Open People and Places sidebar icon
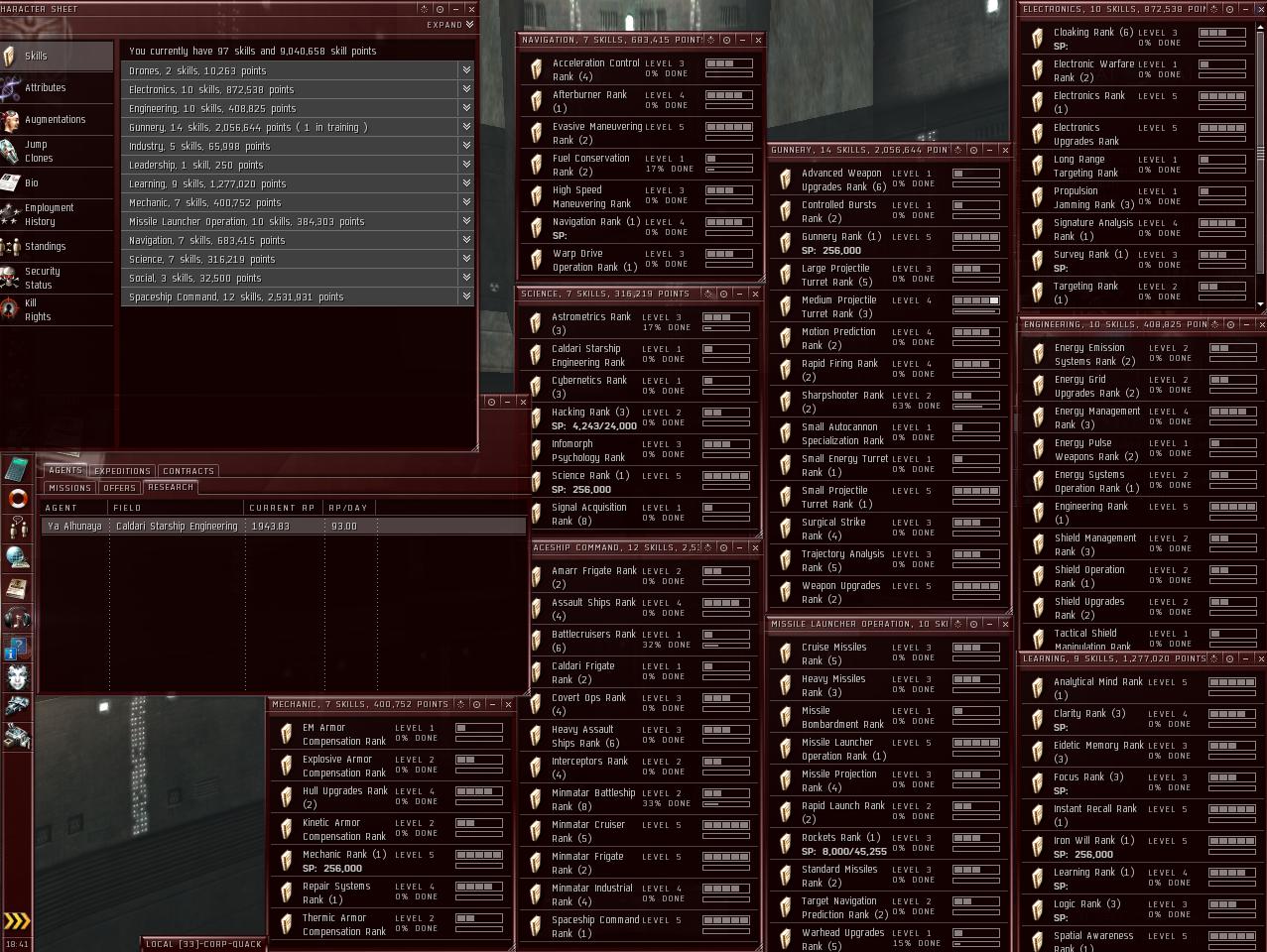 17,528
